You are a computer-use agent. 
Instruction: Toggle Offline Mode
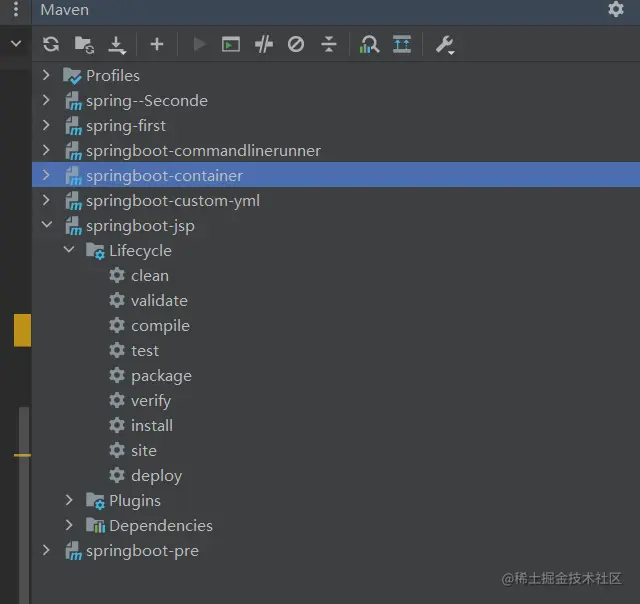pyautogui.click(x=264, y=44)
